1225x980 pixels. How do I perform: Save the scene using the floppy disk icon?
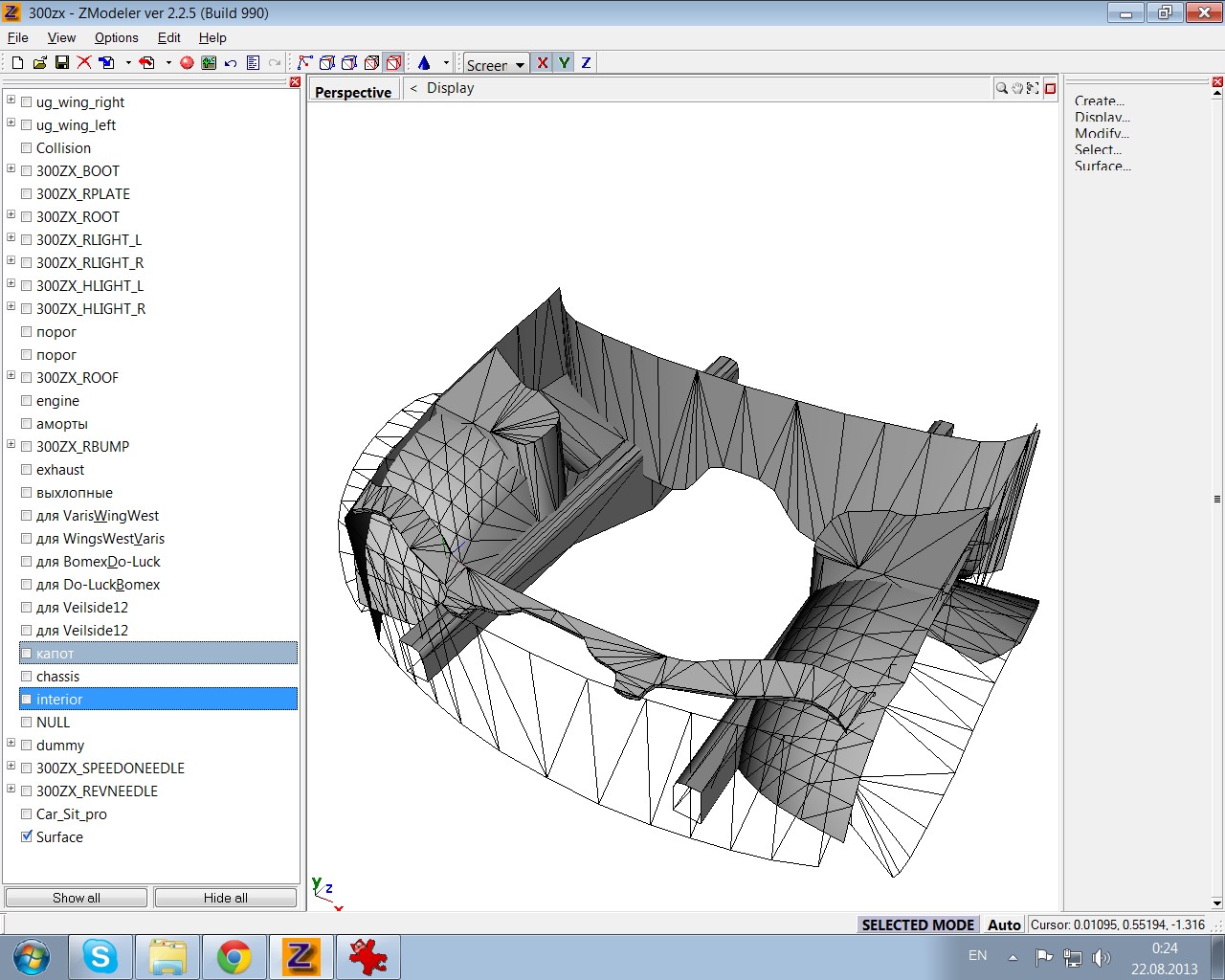pyautogui.click(x=62, y=63)
